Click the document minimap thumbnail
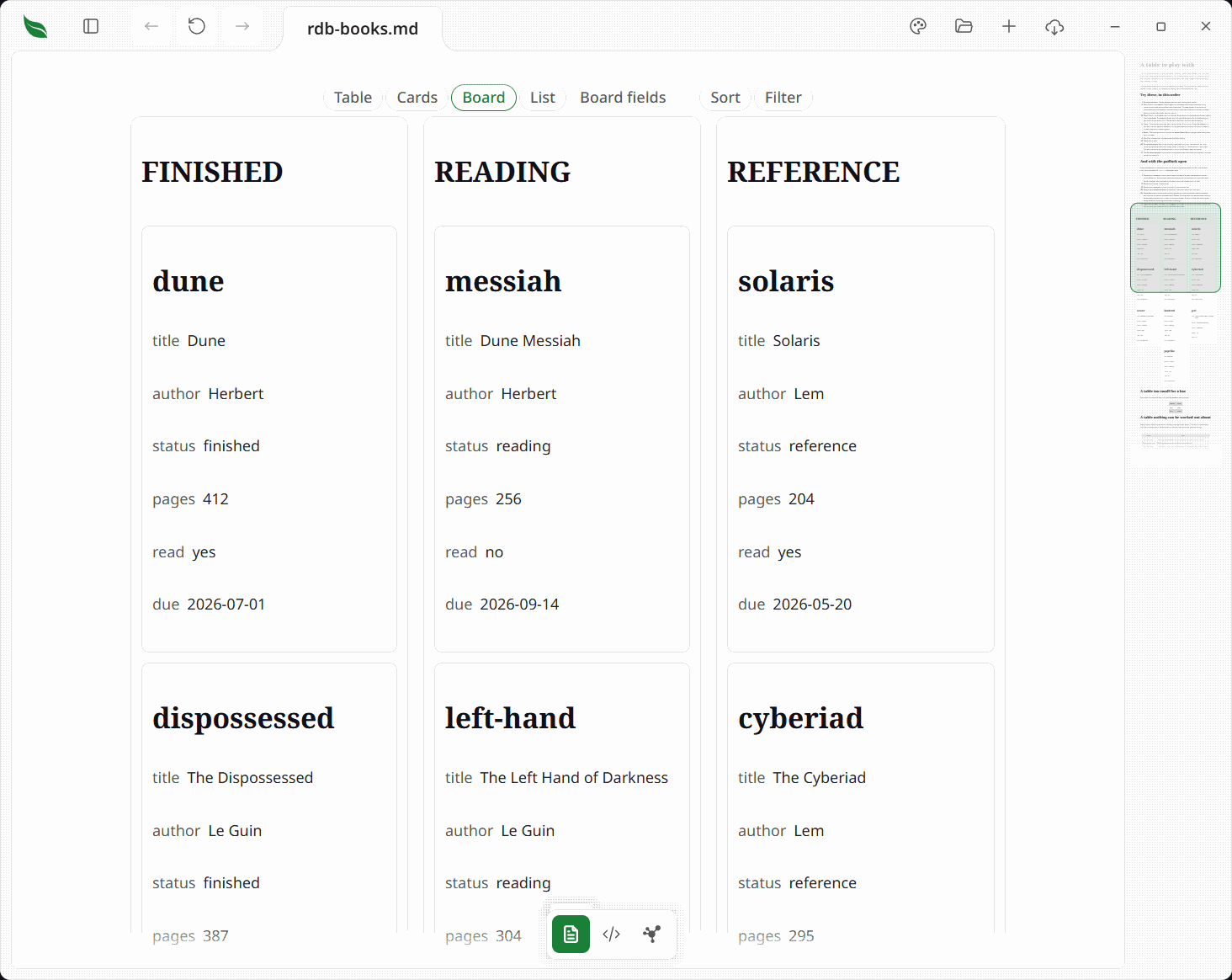 coord(1176,261)
